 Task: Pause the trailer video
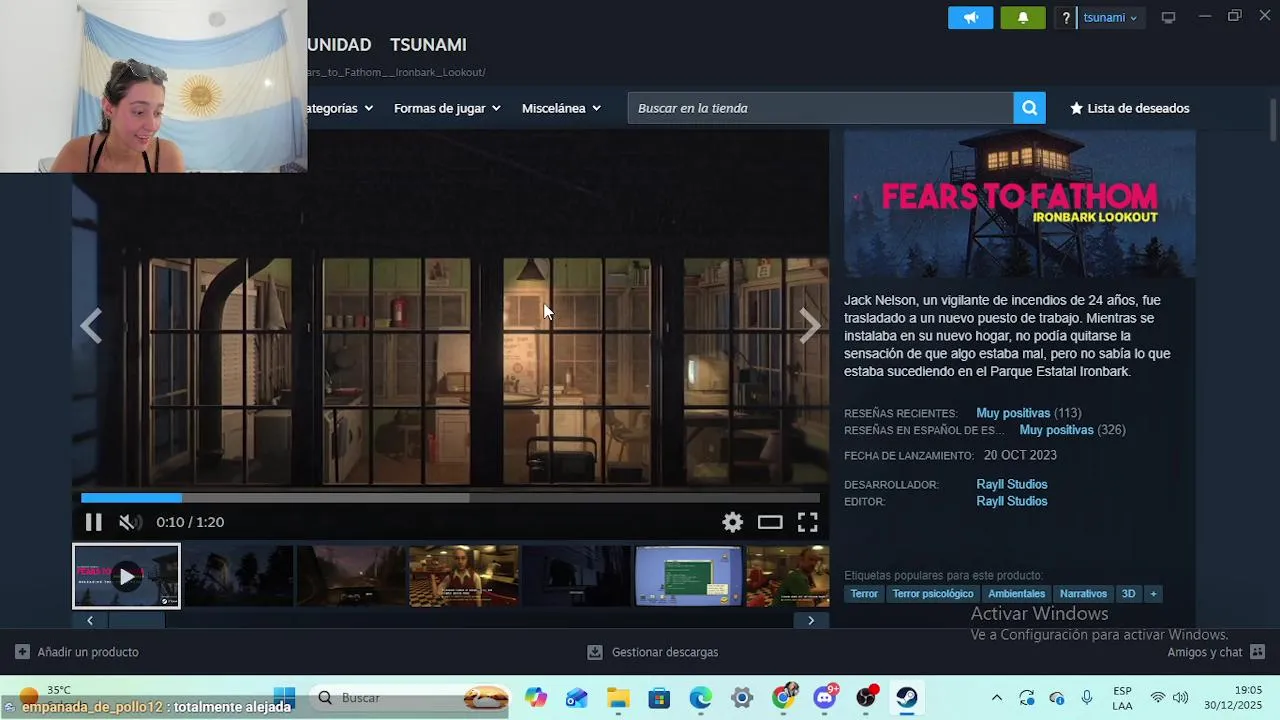pos(93,522)
